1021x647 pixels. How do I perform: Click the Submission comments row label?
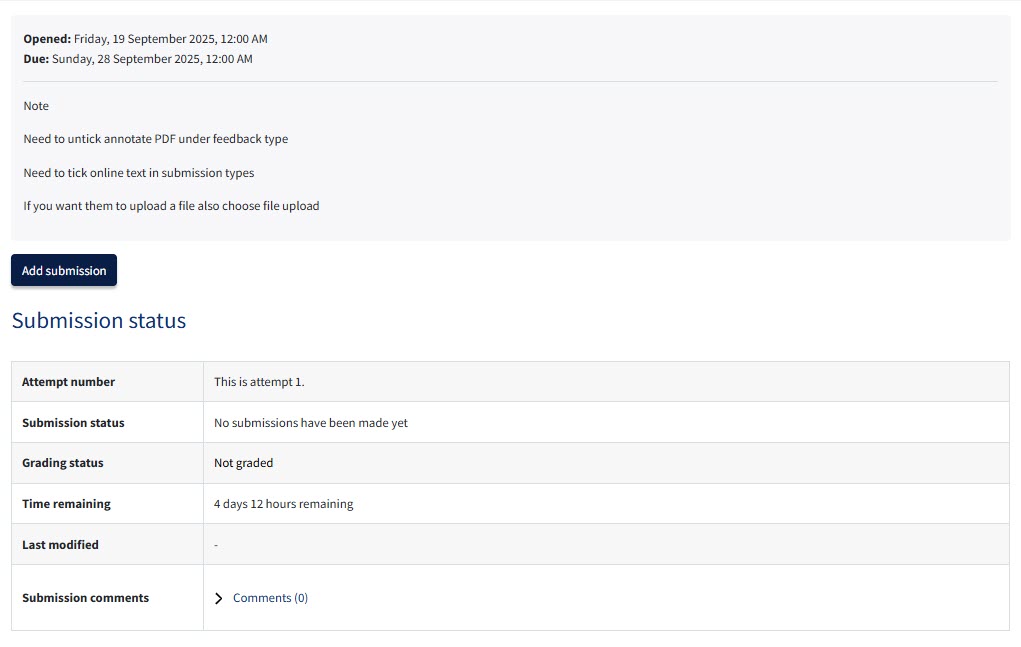(85, 598)
